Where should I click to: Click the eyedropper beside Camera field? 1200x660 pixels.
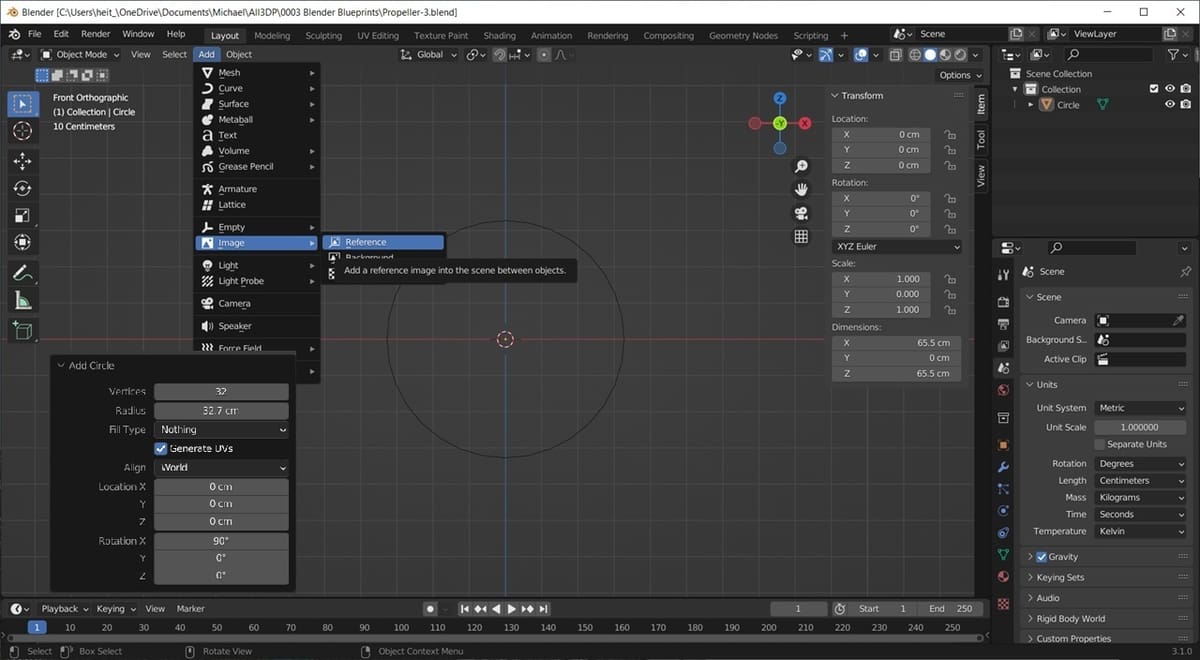pyautogui.click(x=1178, y=321)
